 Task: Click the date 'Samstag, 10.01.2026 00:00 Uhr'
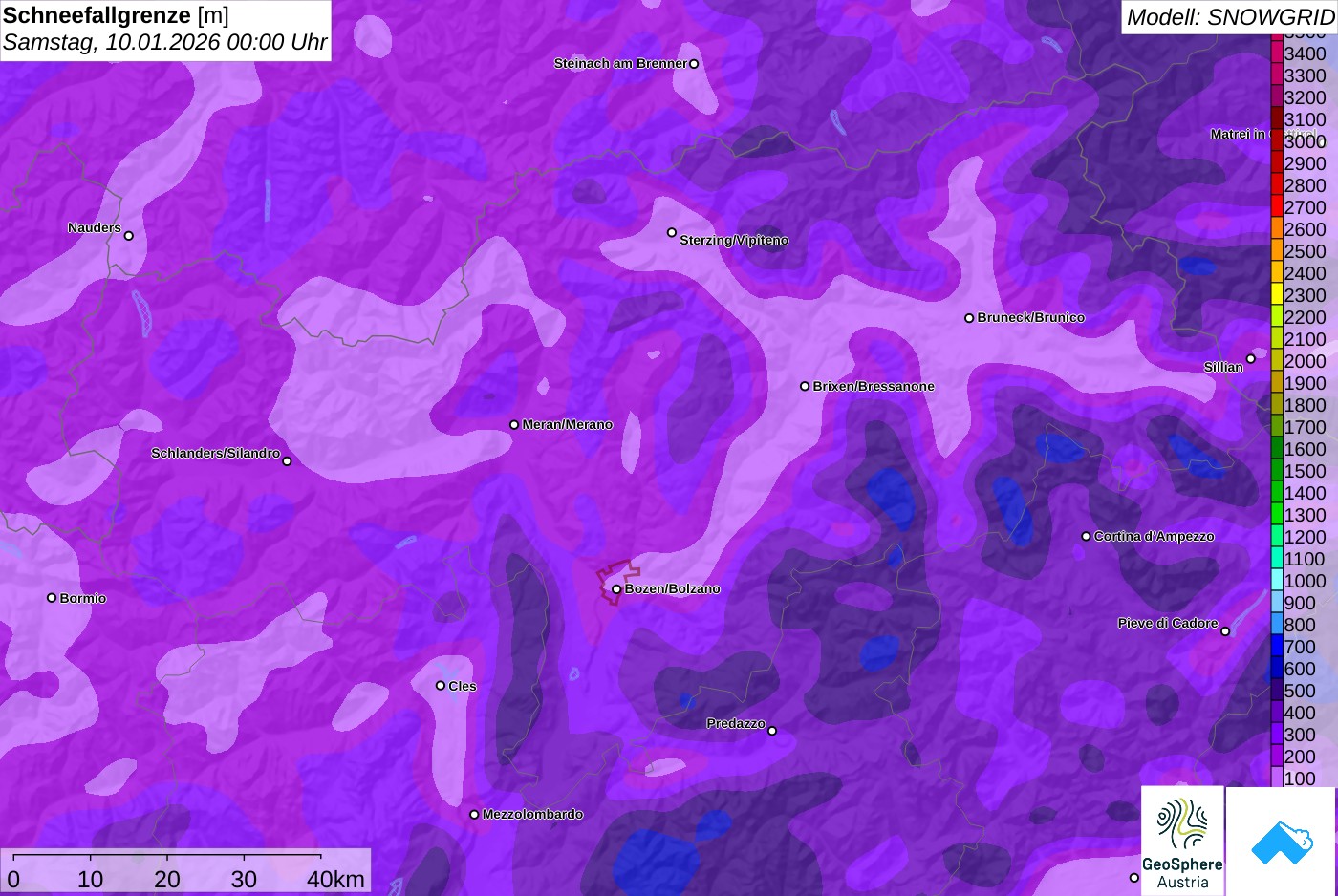(x=164, y=43)
